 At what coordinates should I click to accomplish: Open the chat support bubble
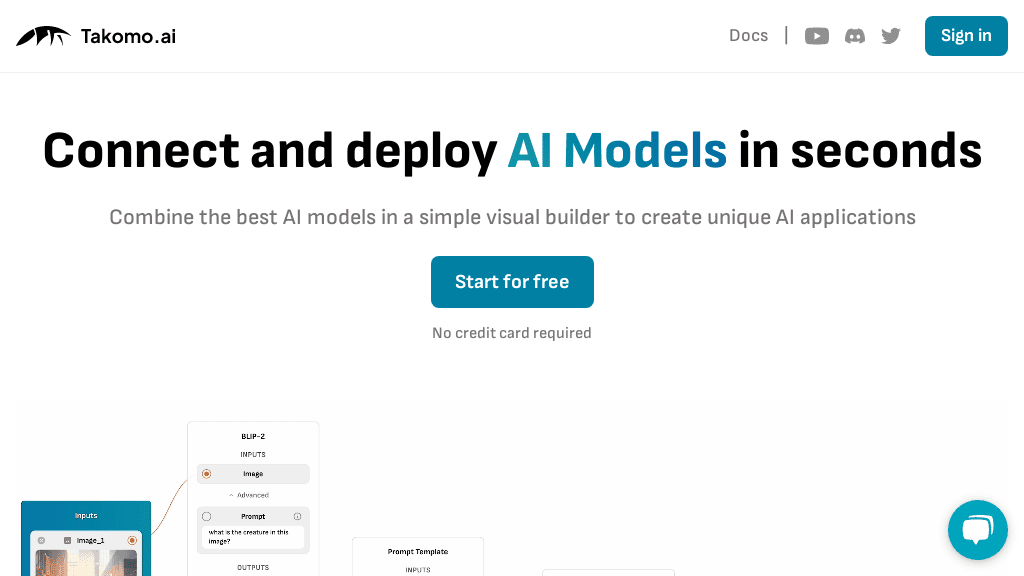(x=977, y=529)
